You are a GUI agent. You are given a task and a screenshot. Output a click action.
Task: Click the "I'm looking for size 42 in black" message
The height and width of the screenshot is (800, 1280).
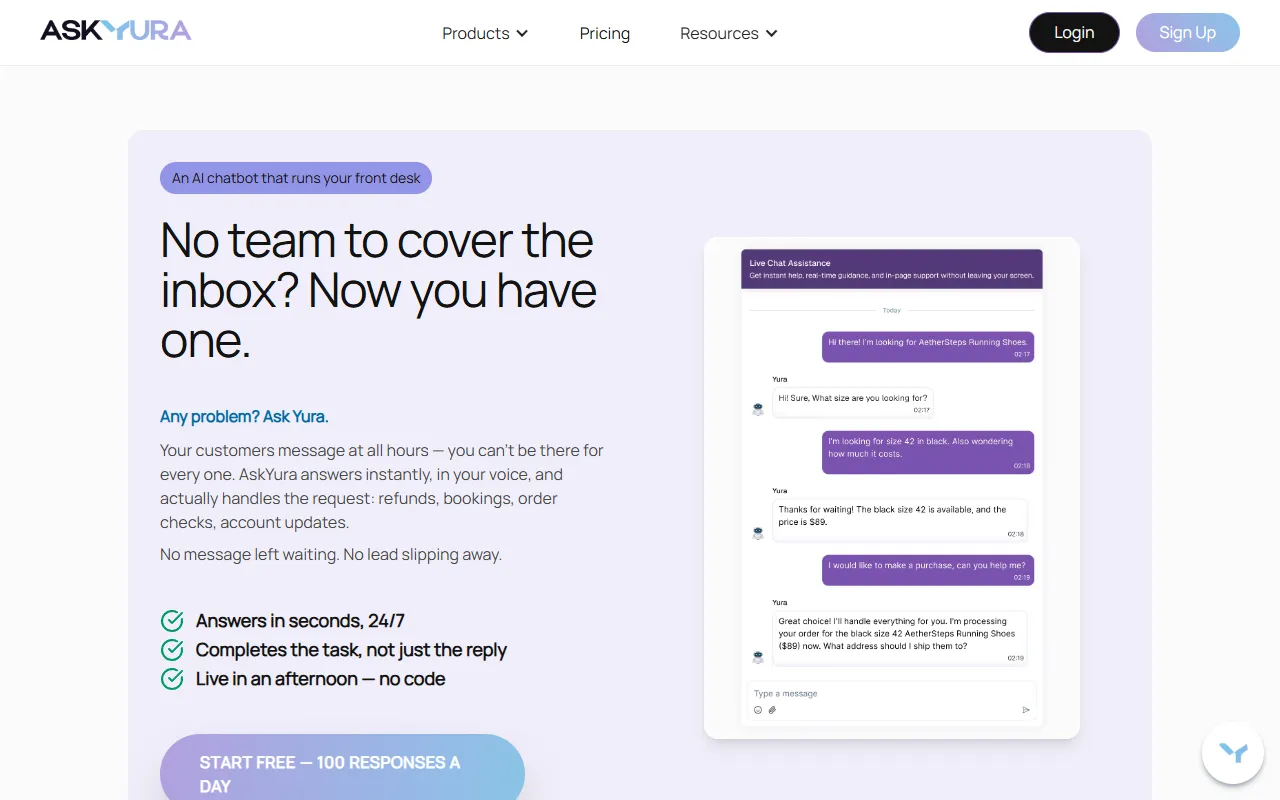click(928, 452)
